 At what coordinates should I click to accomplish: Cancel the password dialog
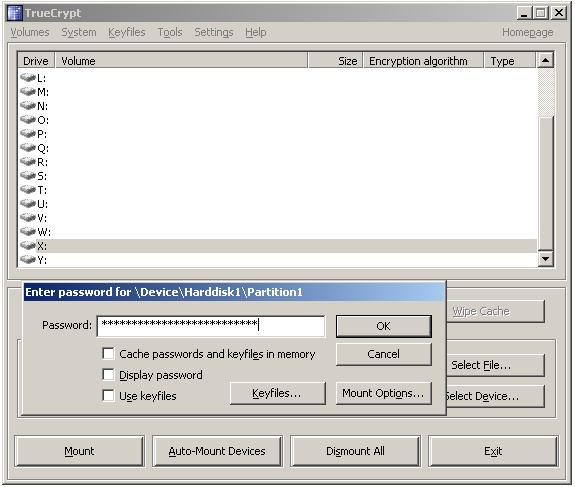pyautogui.click(x=384, y=354)
